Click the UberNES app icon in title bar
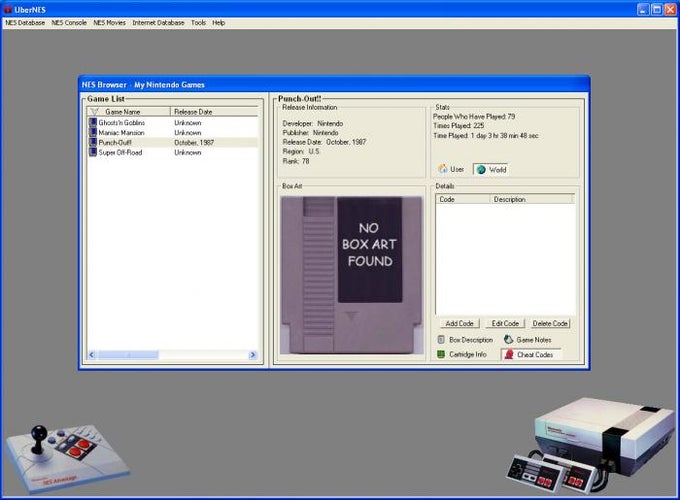Image resolution: width=680 pixels, height=500 pixels. (8, 9)
